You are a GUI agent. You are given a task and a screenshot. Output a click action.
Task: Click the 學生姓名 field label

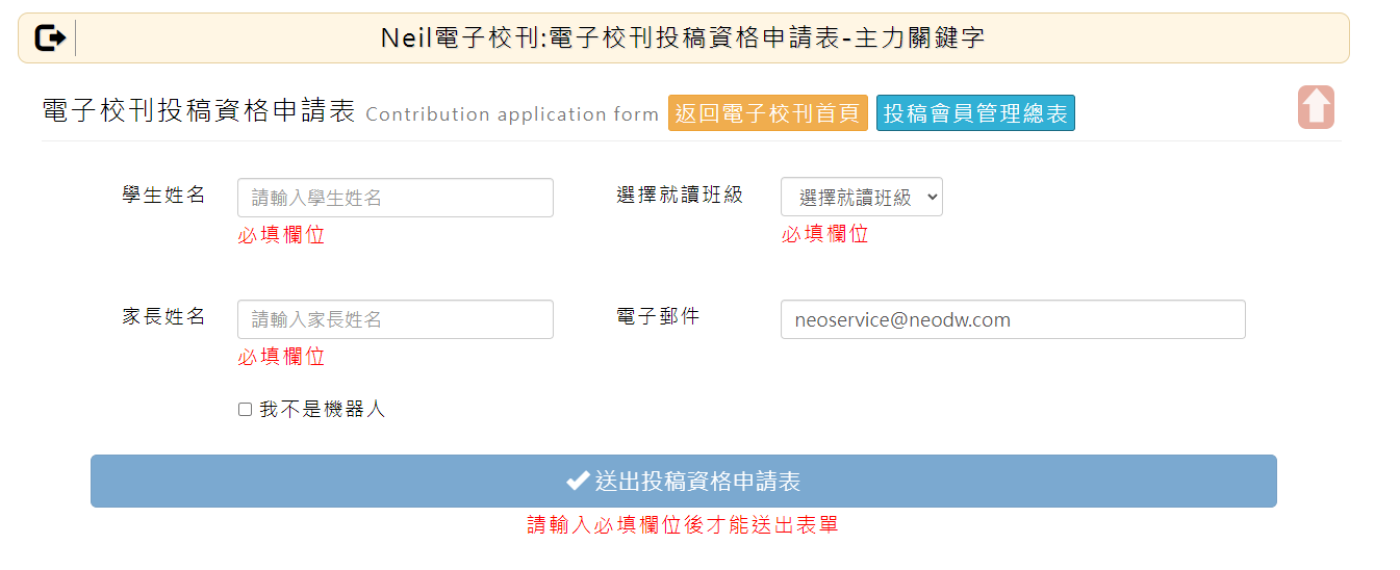(x=164, y=195)
